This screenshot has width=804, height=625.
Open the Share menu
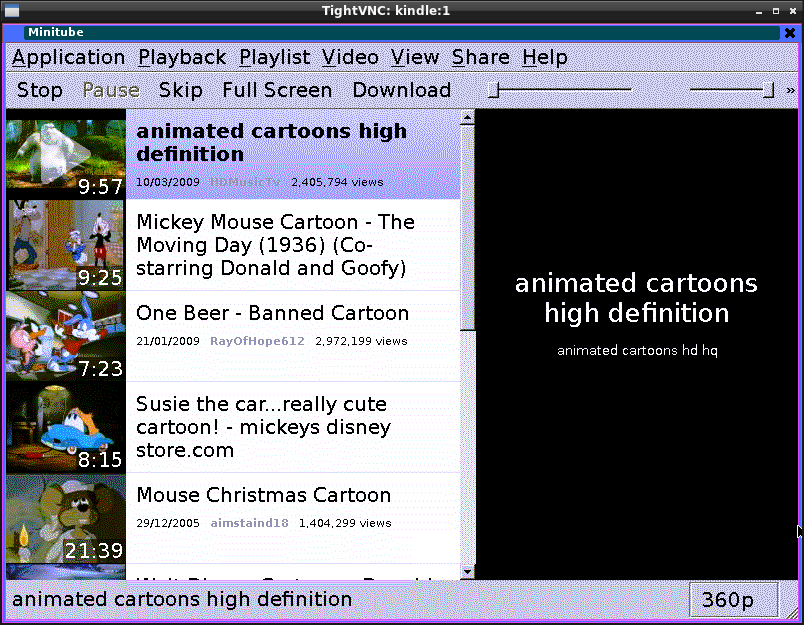pyautogui.click(x=480, y=58)
